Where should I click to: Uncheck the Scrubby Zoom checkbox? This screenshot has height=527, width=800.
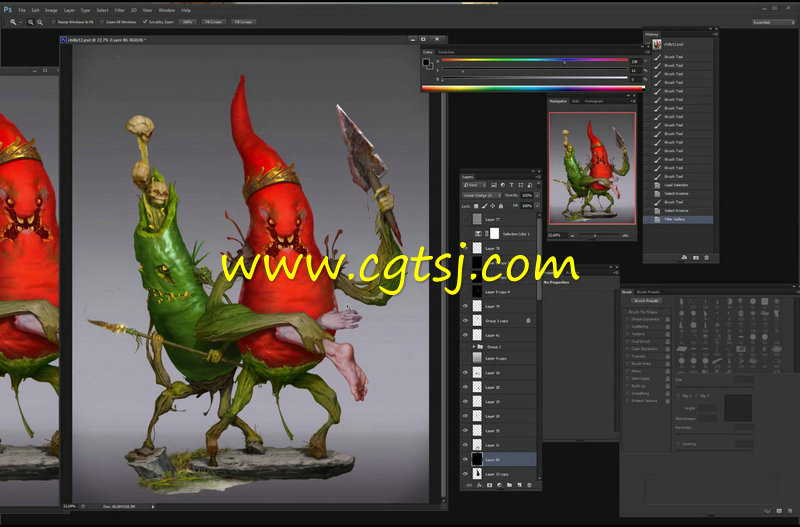[145, 22]
